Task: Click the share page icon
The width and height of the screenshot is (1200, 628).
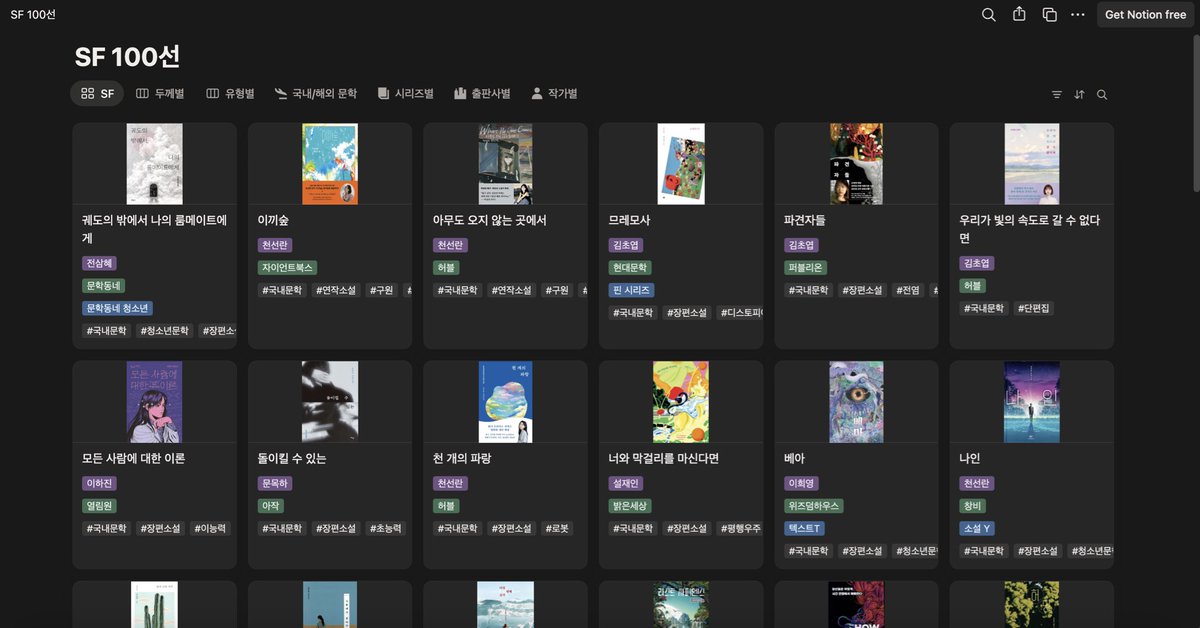Action: pos(1019,15)
